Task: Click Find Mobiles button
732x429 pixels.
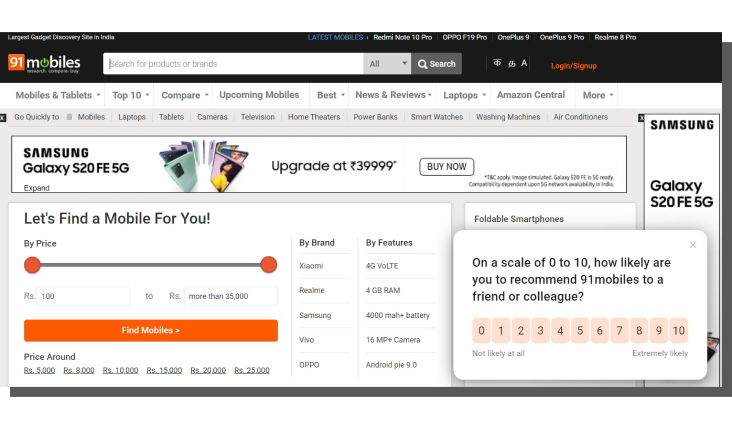Action: (x=151, y=331)
